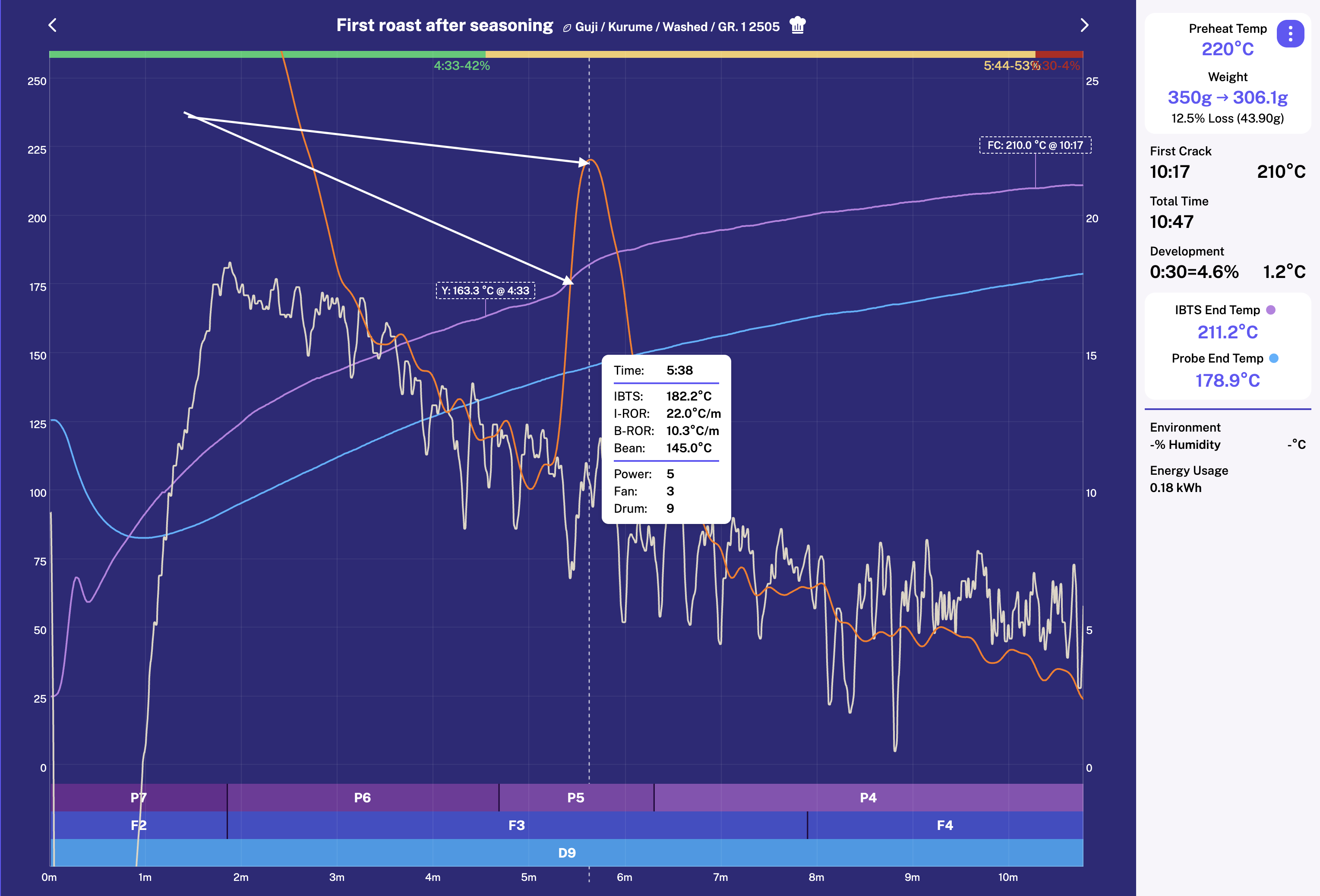Select the P5 power segment
This screenshot has height=896, width=1320.
575,797
